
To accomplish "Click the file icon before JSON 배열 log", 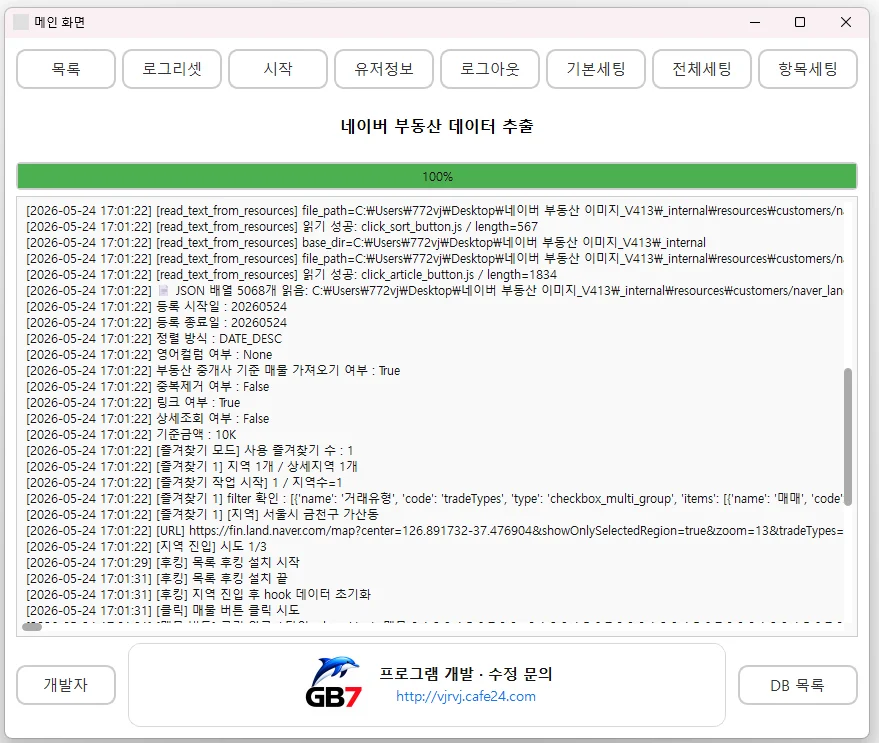I will (x=163, y=290).
